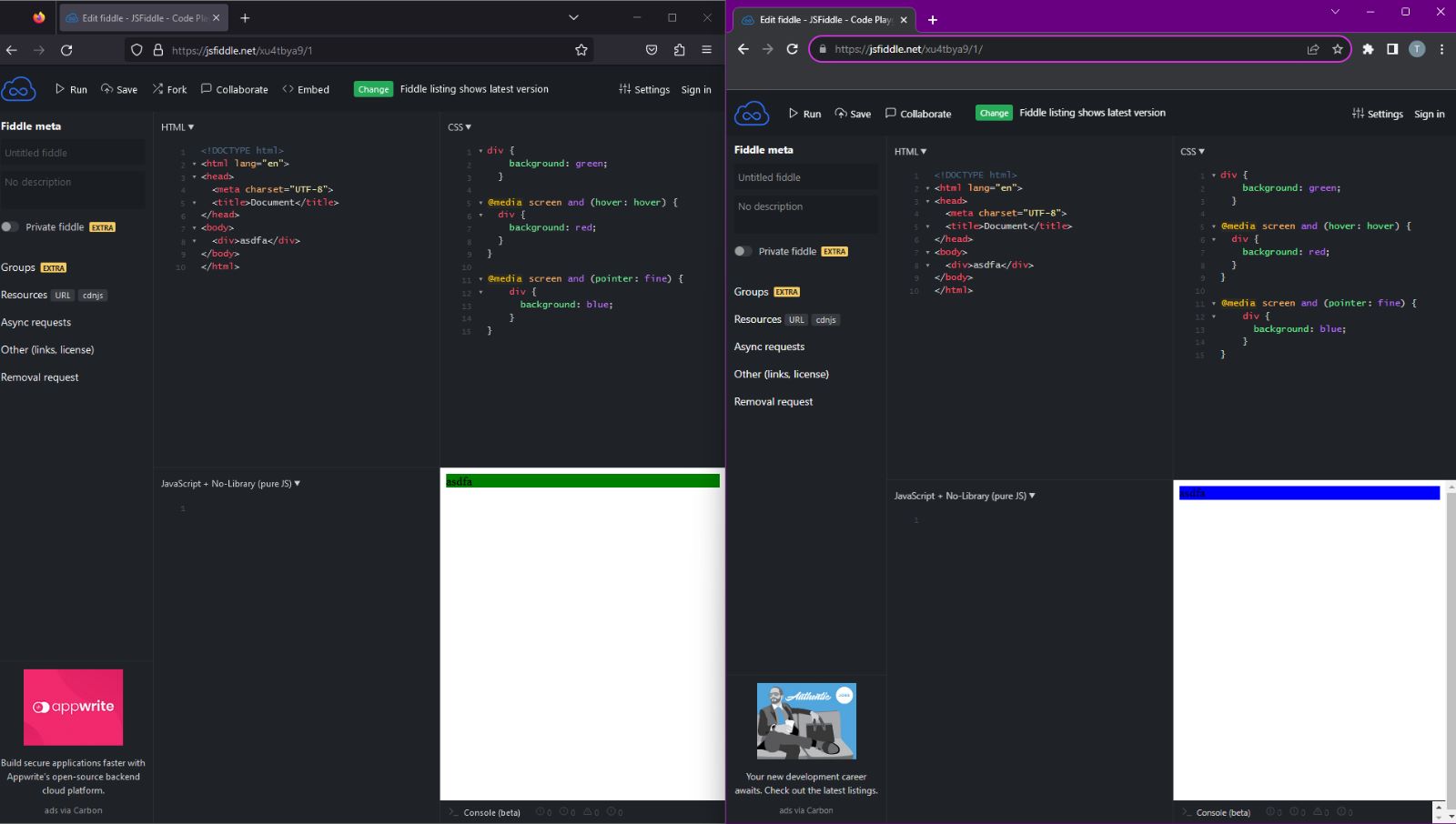Open new tab in Firefox
1456x824 pixels.
pyautogui.click(x=245, y=17)
